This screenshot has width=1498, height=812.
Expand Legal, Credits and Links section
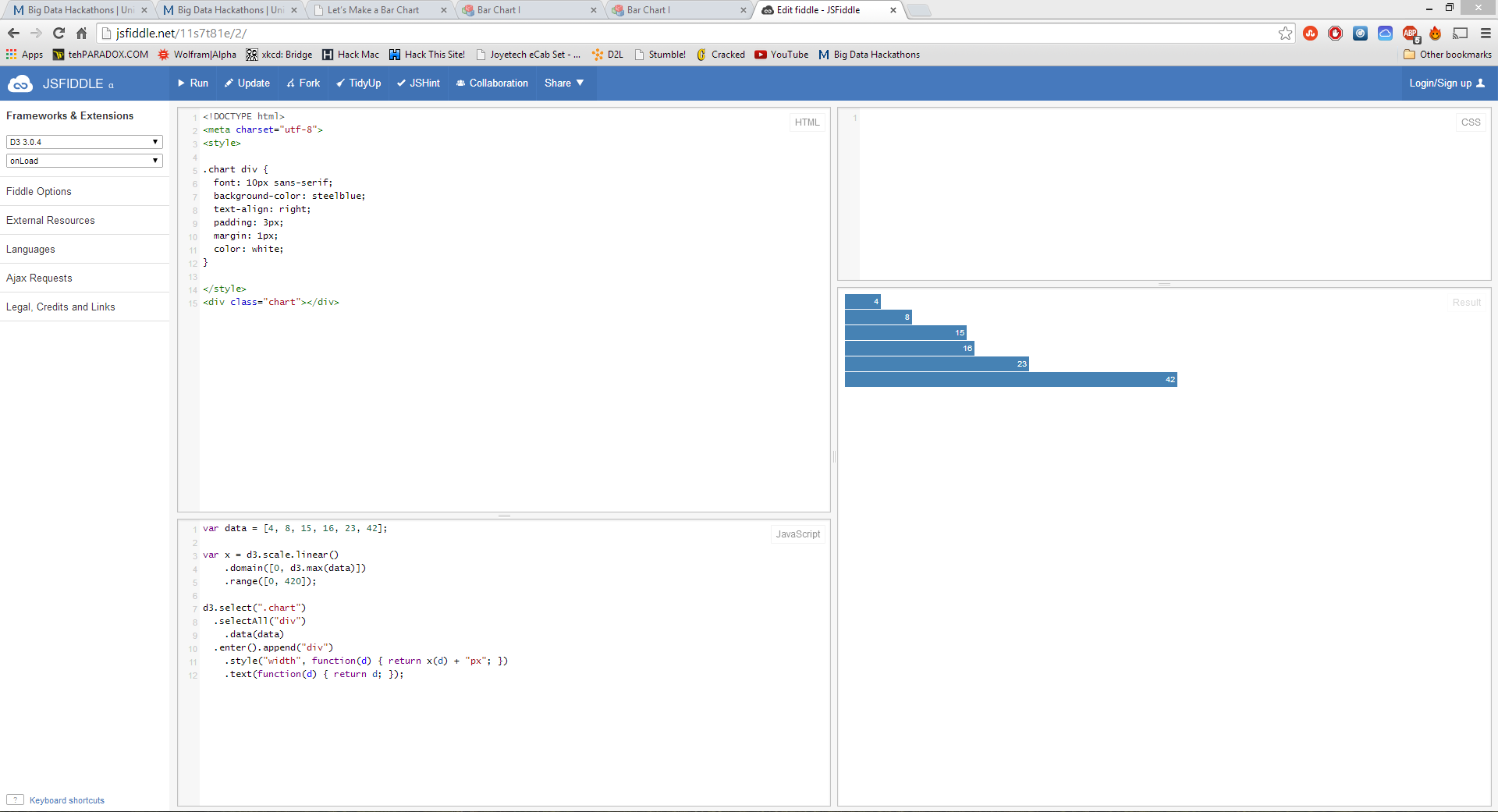pyautogui.click(x=84, y=307)
